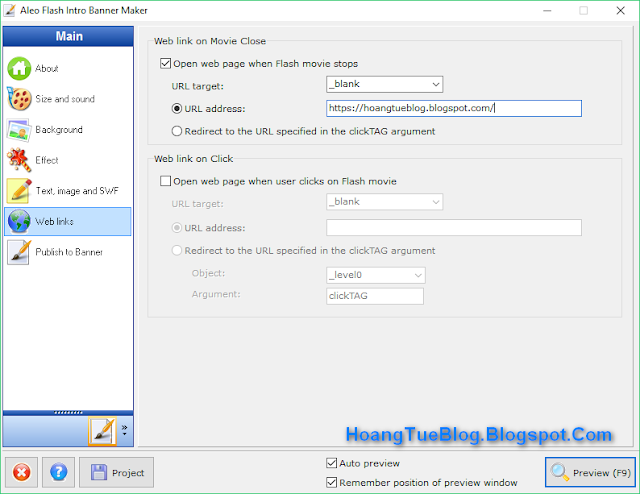Open the Object _level0 dropdown

pos(376,275)
